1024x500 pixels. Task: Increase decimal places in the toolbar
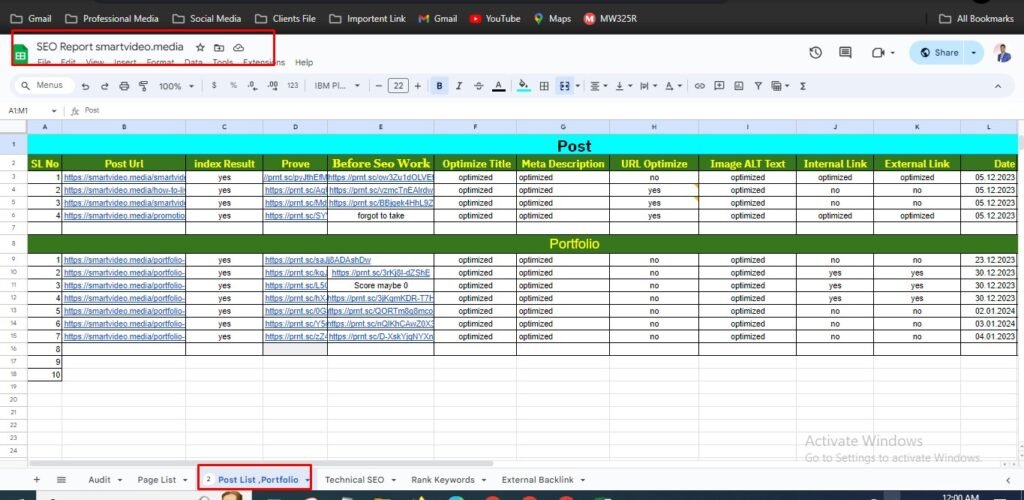pyautogui.click(x=273, y=86)
